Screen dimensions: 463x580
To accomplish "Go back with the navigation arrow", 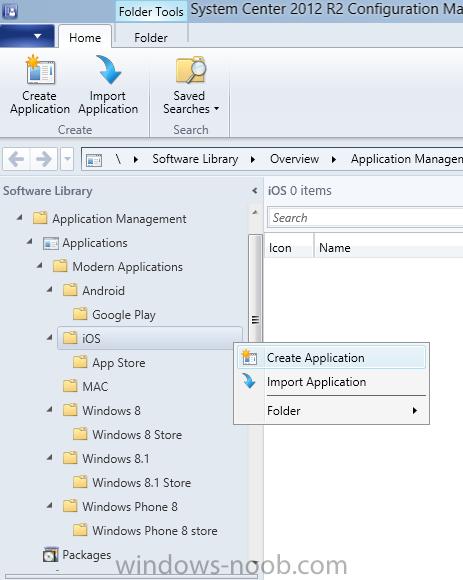I will (17, 159).
